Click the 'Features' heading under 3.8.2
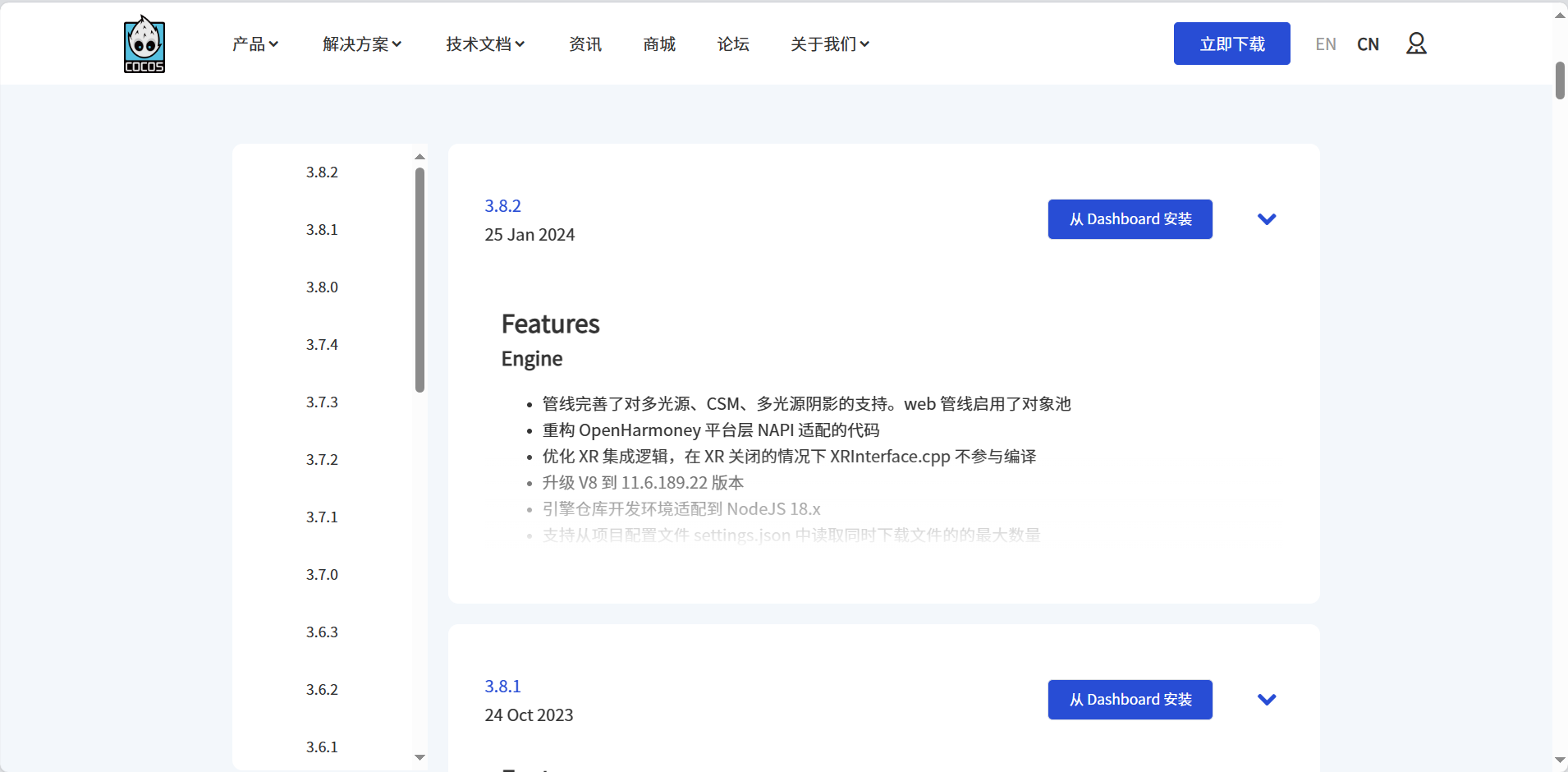The height and width of the screenshot is (772, 1568). 551,324
